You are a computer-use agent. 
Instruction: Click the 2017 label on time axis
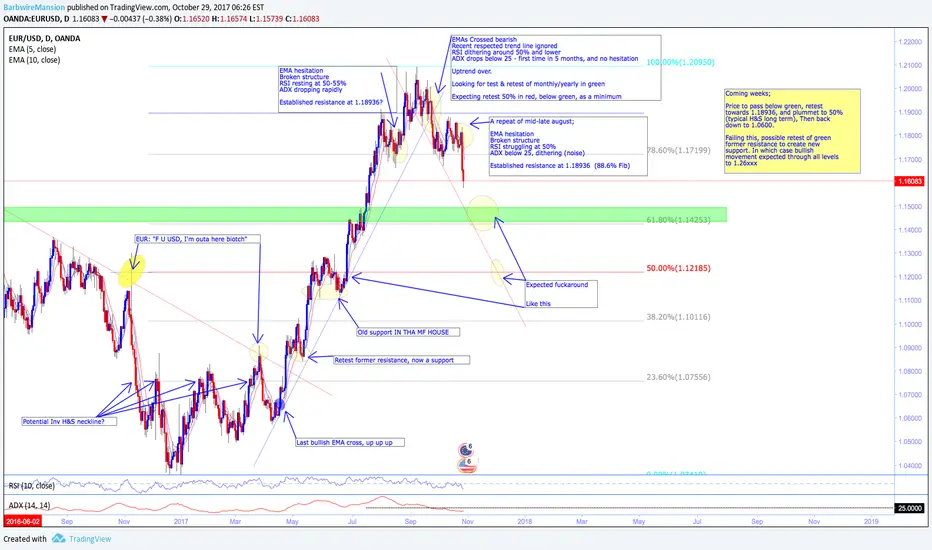click(181, 521)
